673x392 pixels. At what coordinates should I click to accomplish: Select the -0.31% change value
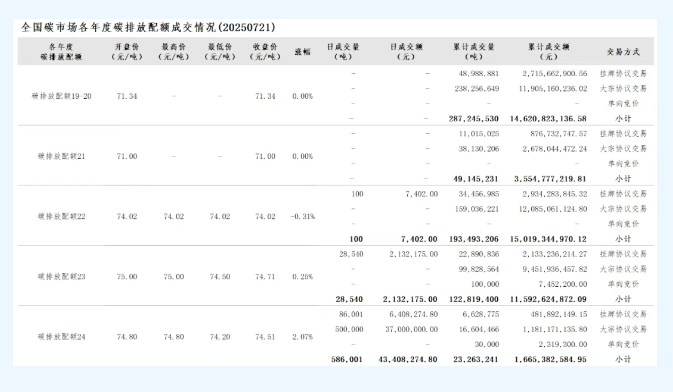click(x=303, y=217)
